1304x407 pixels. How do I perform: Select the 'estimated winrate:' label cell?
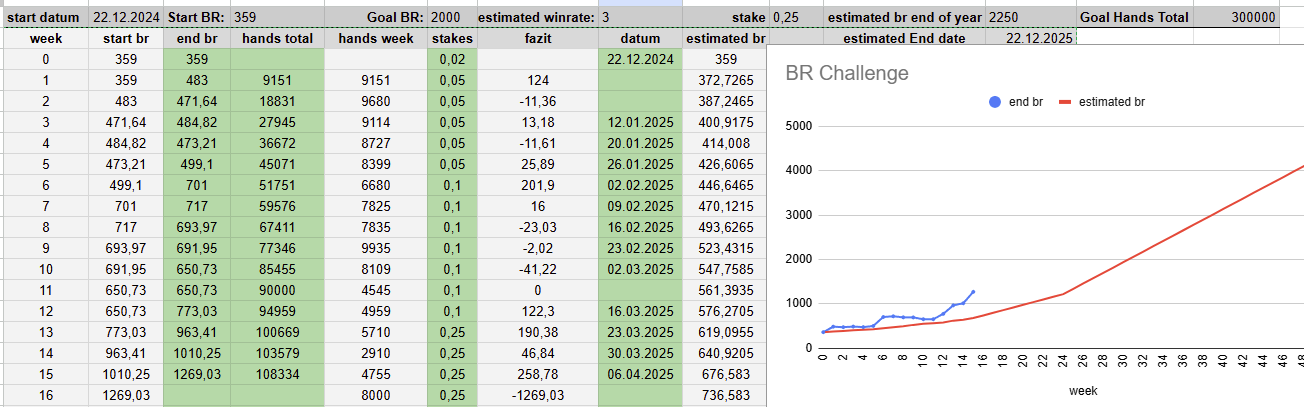click(x=536, y=17)
